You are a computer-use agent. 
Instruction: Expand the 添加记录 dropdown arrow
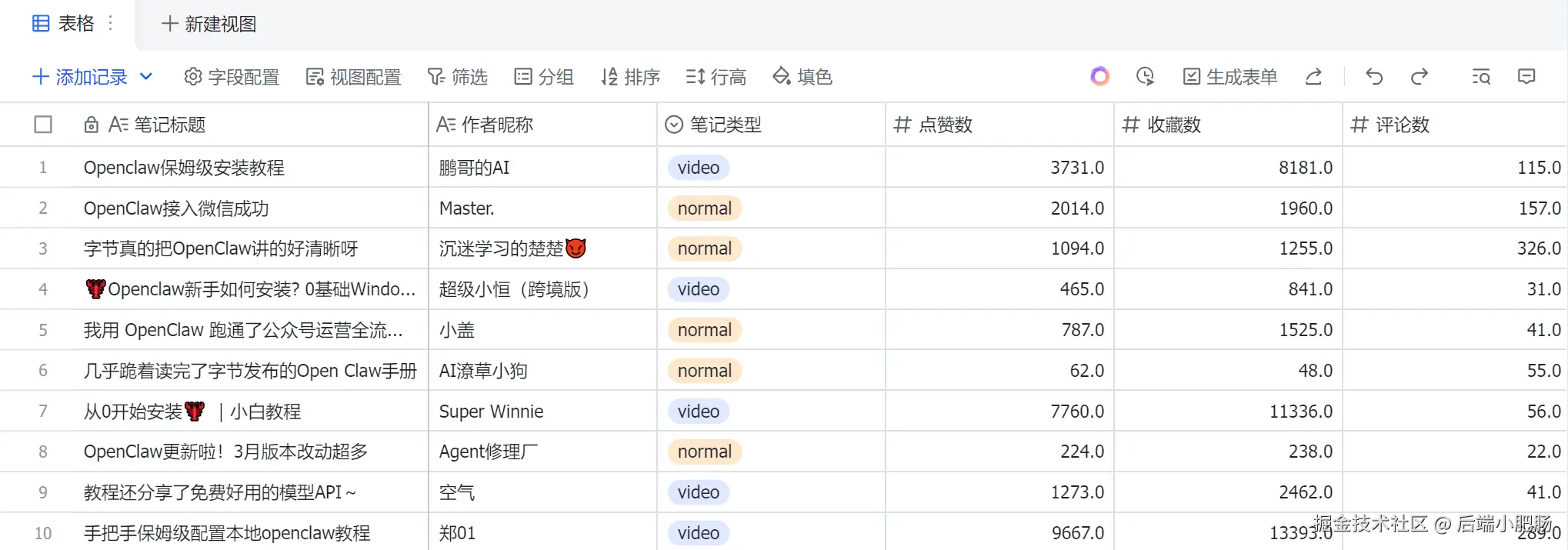pyautogui.click(x=146, y=77)
